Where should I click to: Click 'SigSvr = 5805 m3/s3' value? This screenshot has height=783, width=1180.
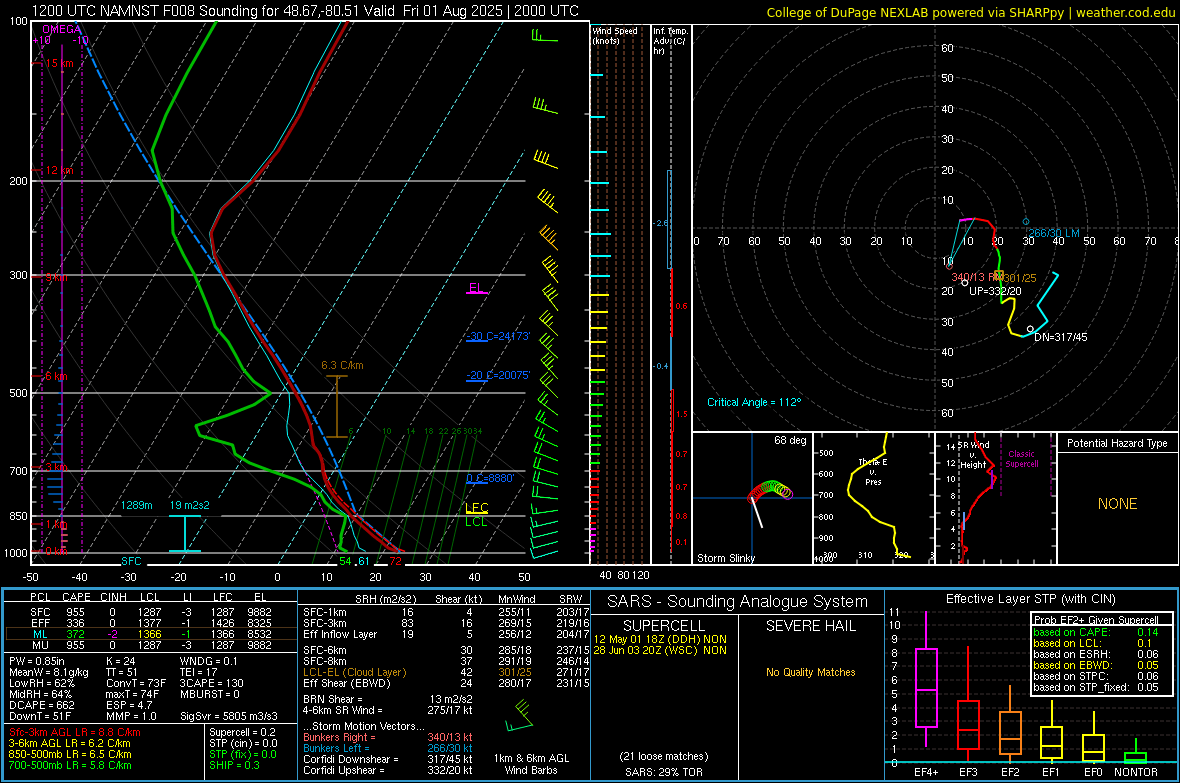pyautogui.click(x=229, y=716)
